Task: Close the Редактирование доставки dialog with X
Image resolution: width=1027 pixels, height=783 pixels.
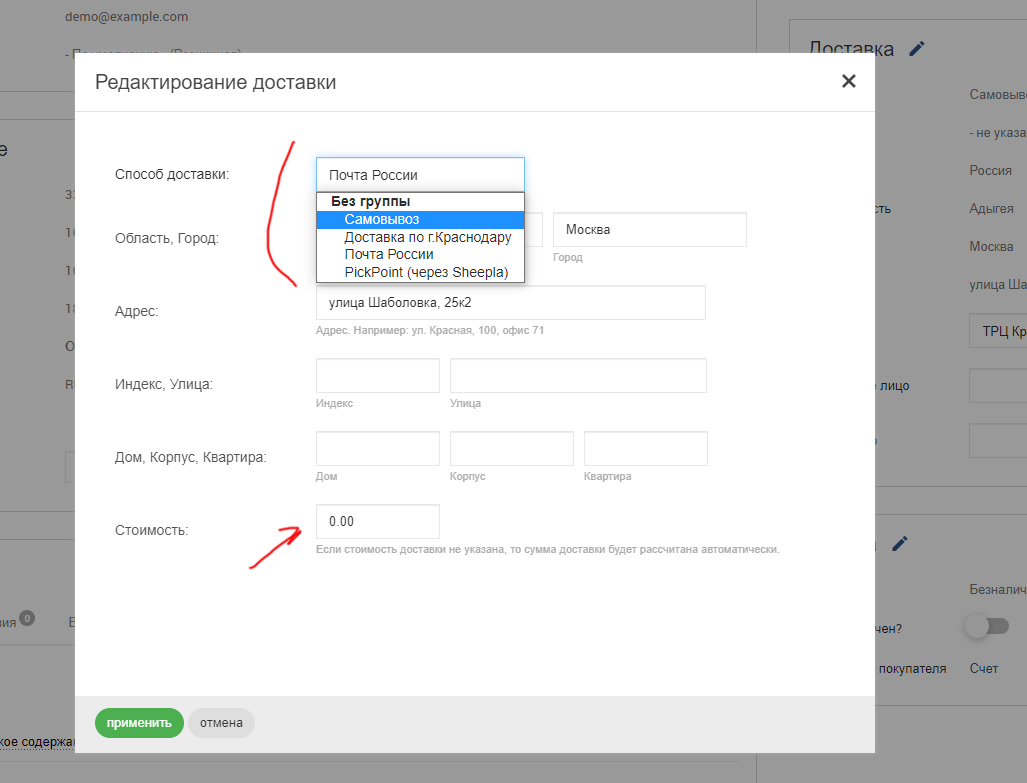Action: 848,81
